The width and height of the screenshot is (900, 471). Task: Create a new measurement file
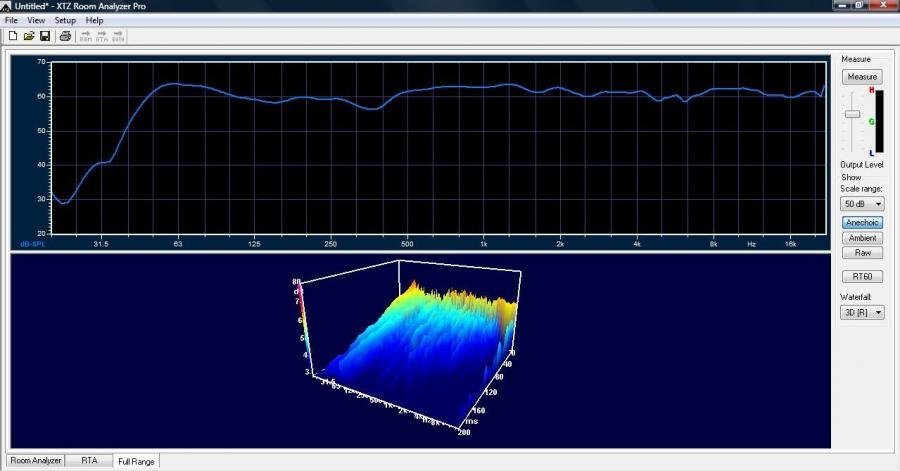point(13,36)
